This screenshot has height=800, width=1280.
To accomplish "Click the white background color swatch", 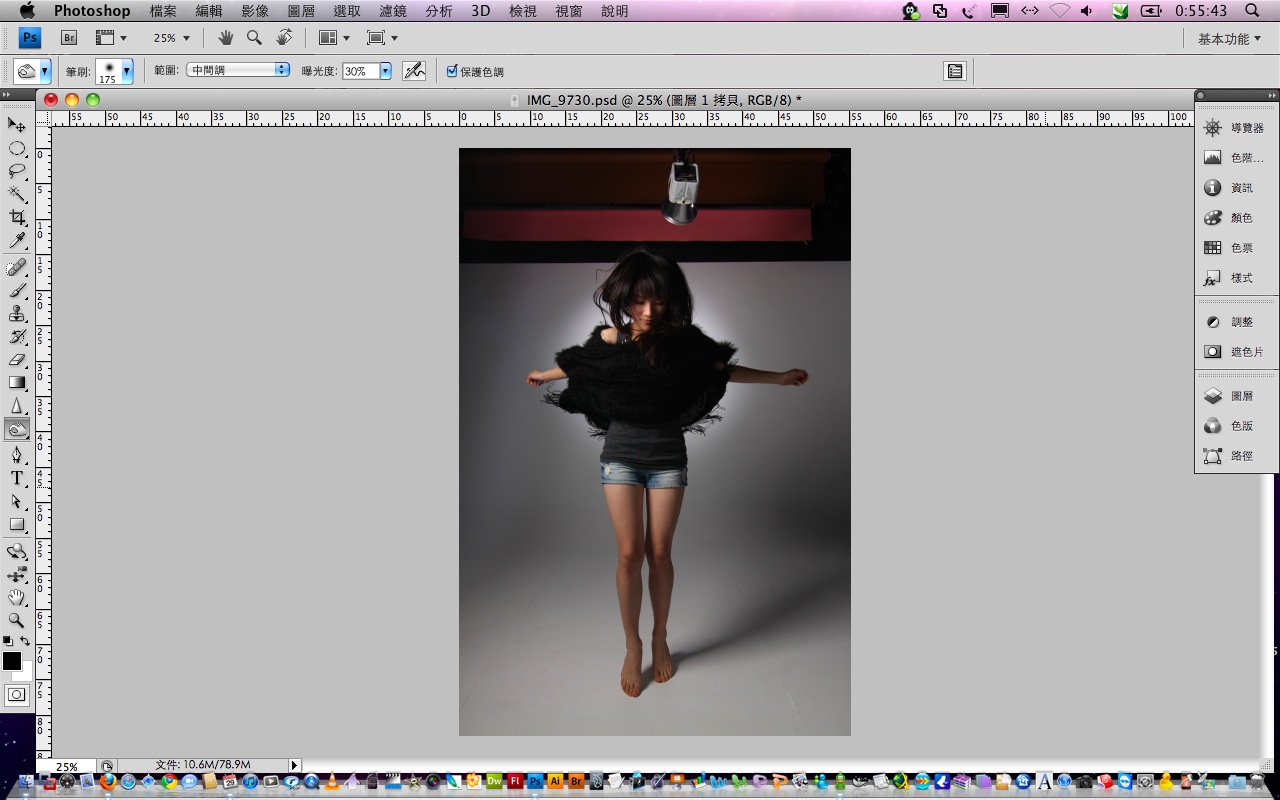I will pos(25,676).
